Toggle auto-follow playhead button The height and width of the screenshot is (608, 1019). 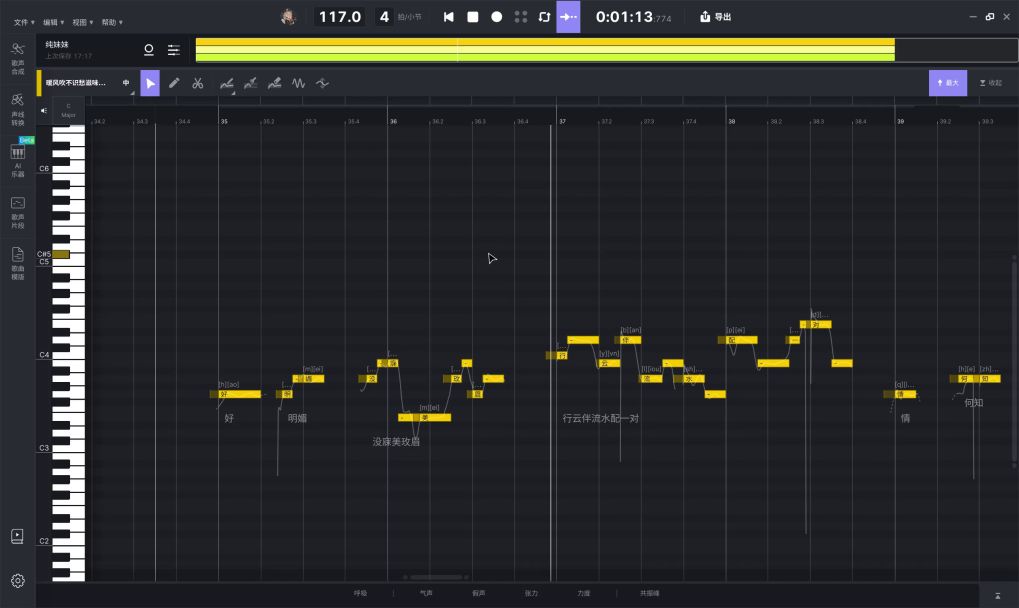pos(568,17)
